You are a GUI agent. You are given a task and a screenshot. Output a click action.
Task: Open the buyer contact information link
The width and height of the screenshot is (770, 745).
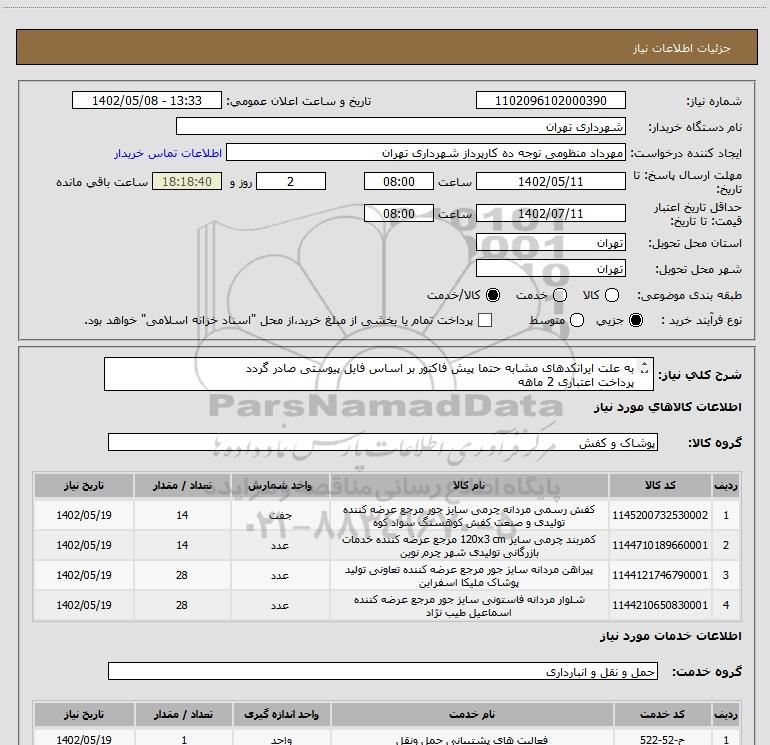coord(168,153)
